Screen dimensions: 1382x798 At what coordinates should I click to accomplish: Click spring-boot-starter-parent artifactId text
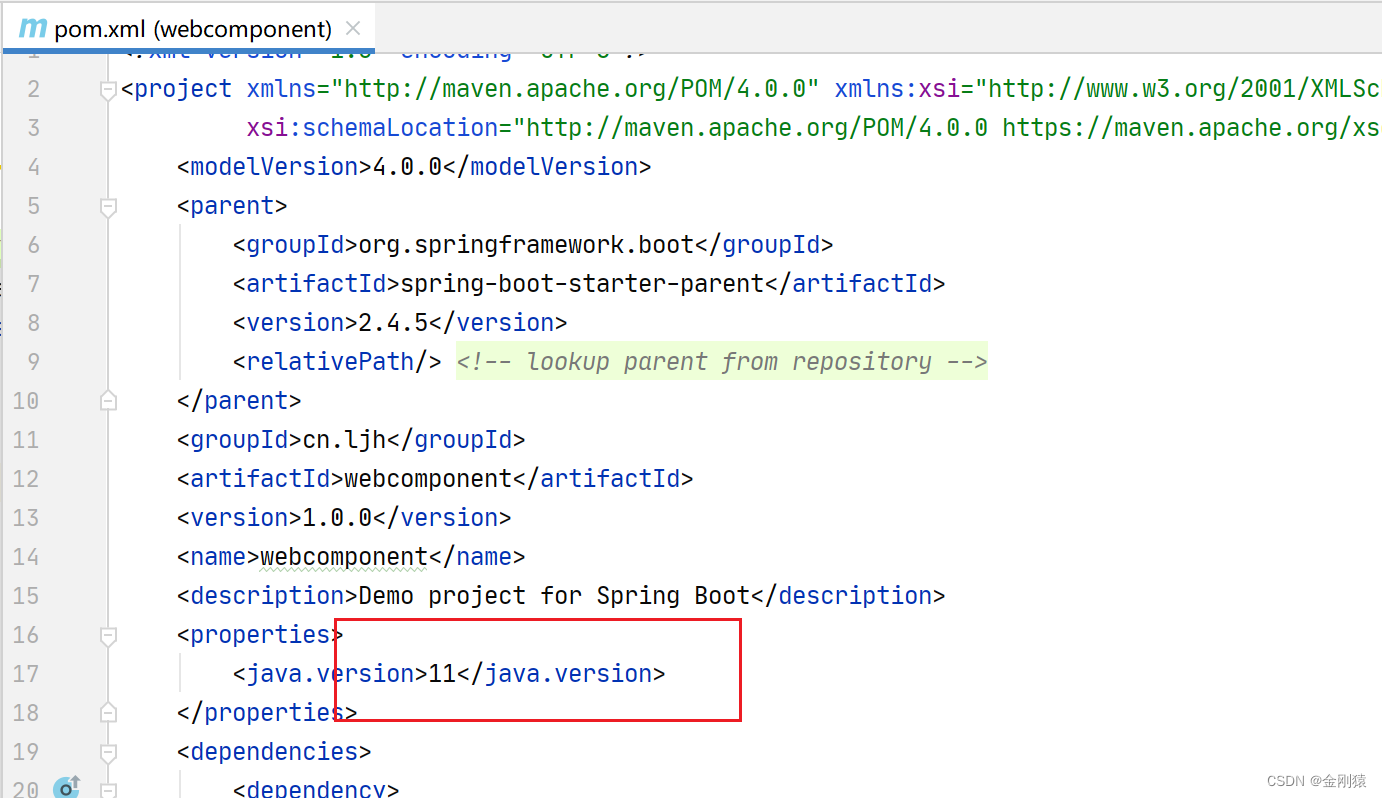(x=582, y=284)
